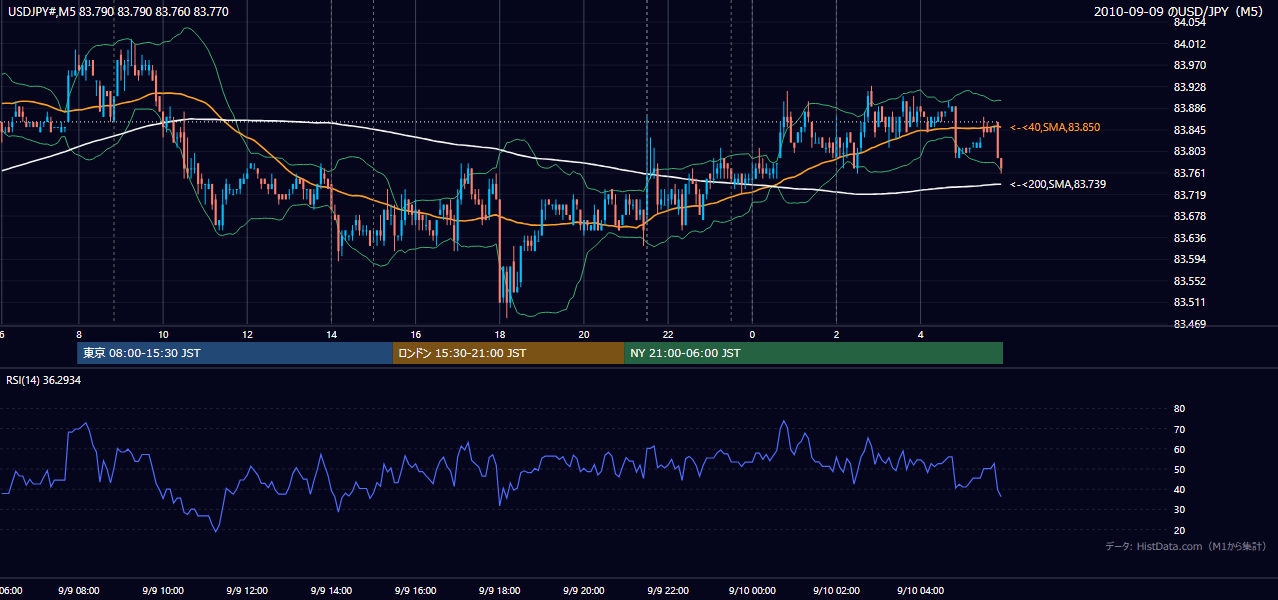Click hour label 4 under the price chart
The image size is (1278, 600).
click(x=920, y=335)
